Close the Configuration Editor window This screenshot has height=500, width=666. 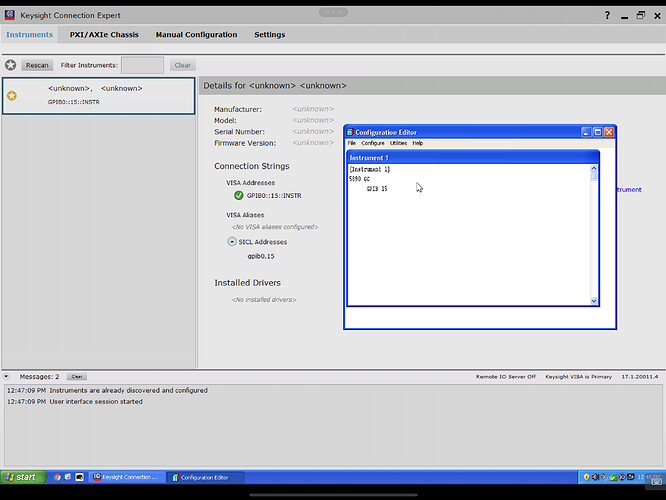coord(609,132)
